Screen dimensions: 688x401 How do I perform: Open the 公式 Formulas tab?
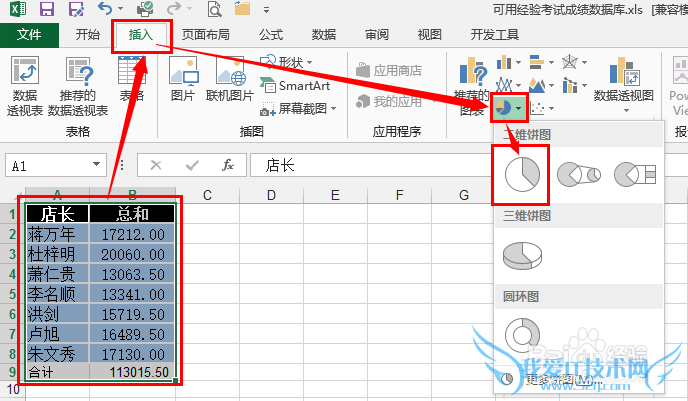(271, 35)
